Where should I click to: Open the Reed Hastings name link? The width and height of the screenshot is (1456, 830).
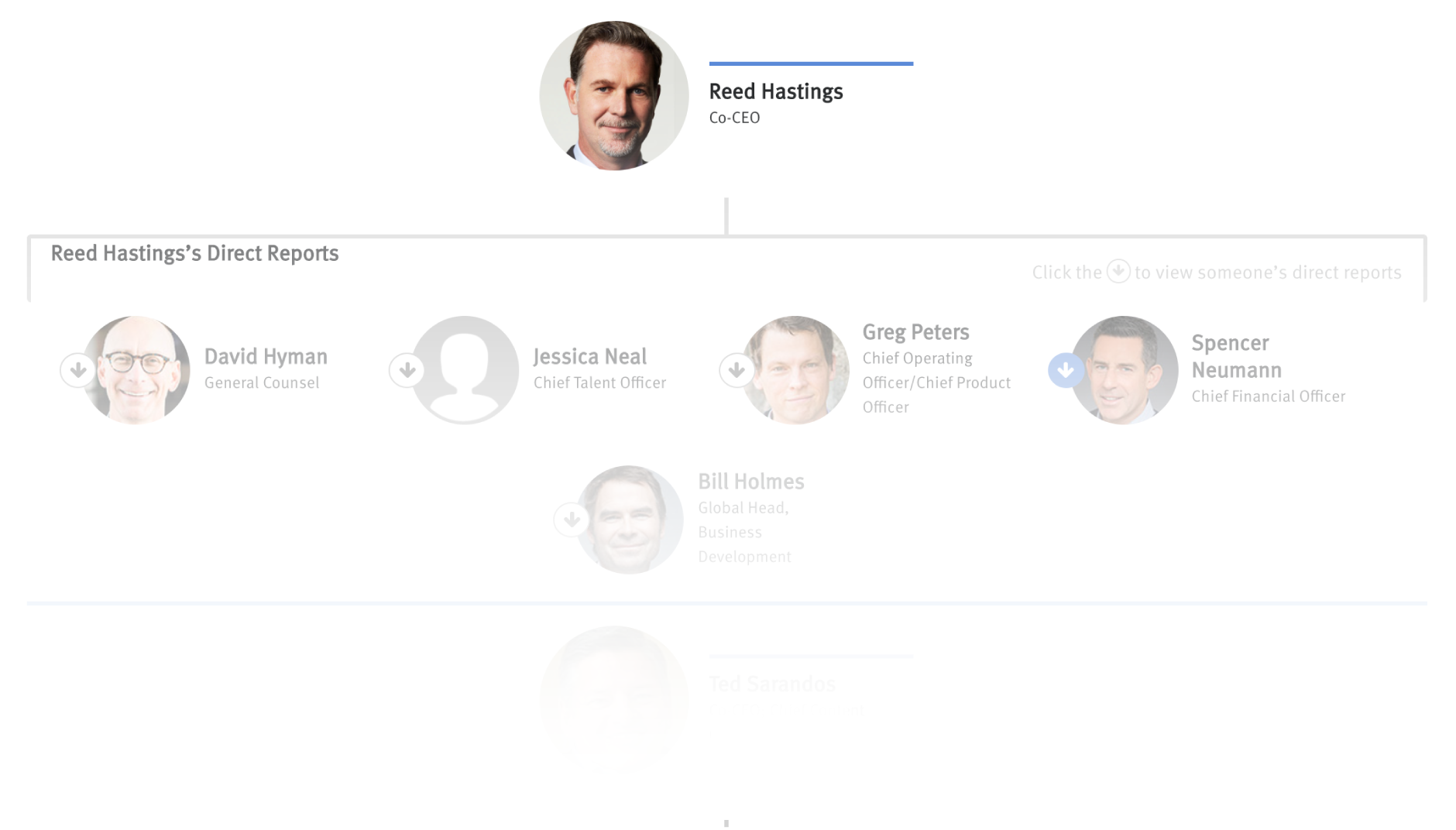pyautogui.click(x=775, y=91)
